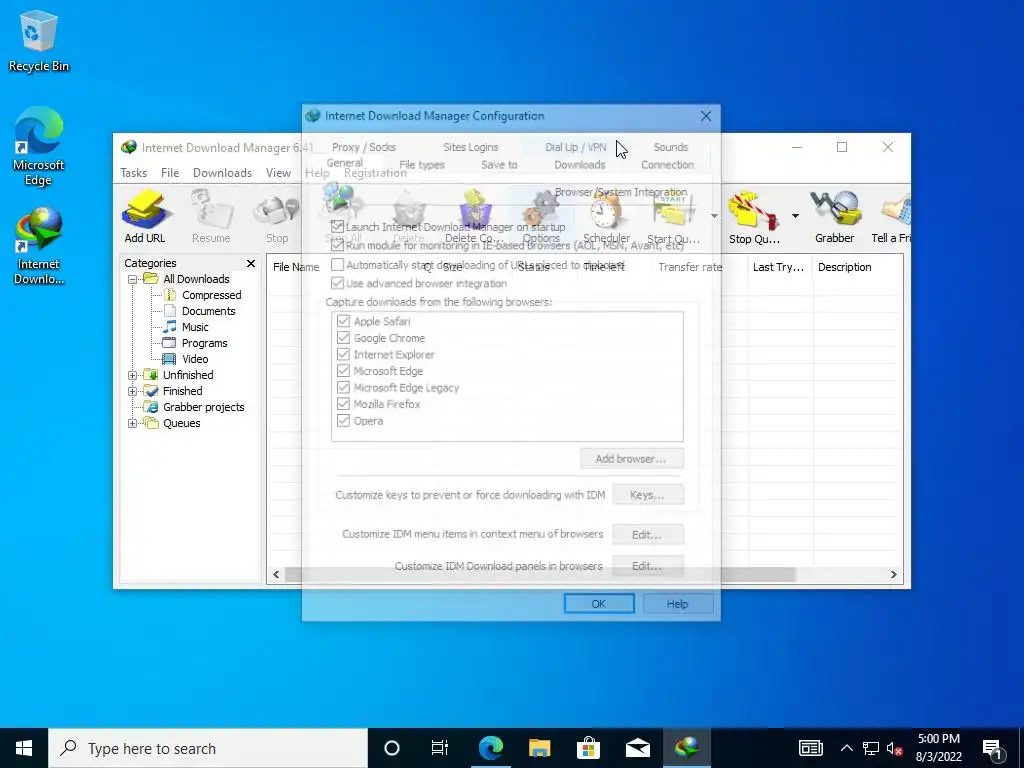Click the scroll left arrow of download list
This screenshot has width=1024, height=768.
coord(276,575)
